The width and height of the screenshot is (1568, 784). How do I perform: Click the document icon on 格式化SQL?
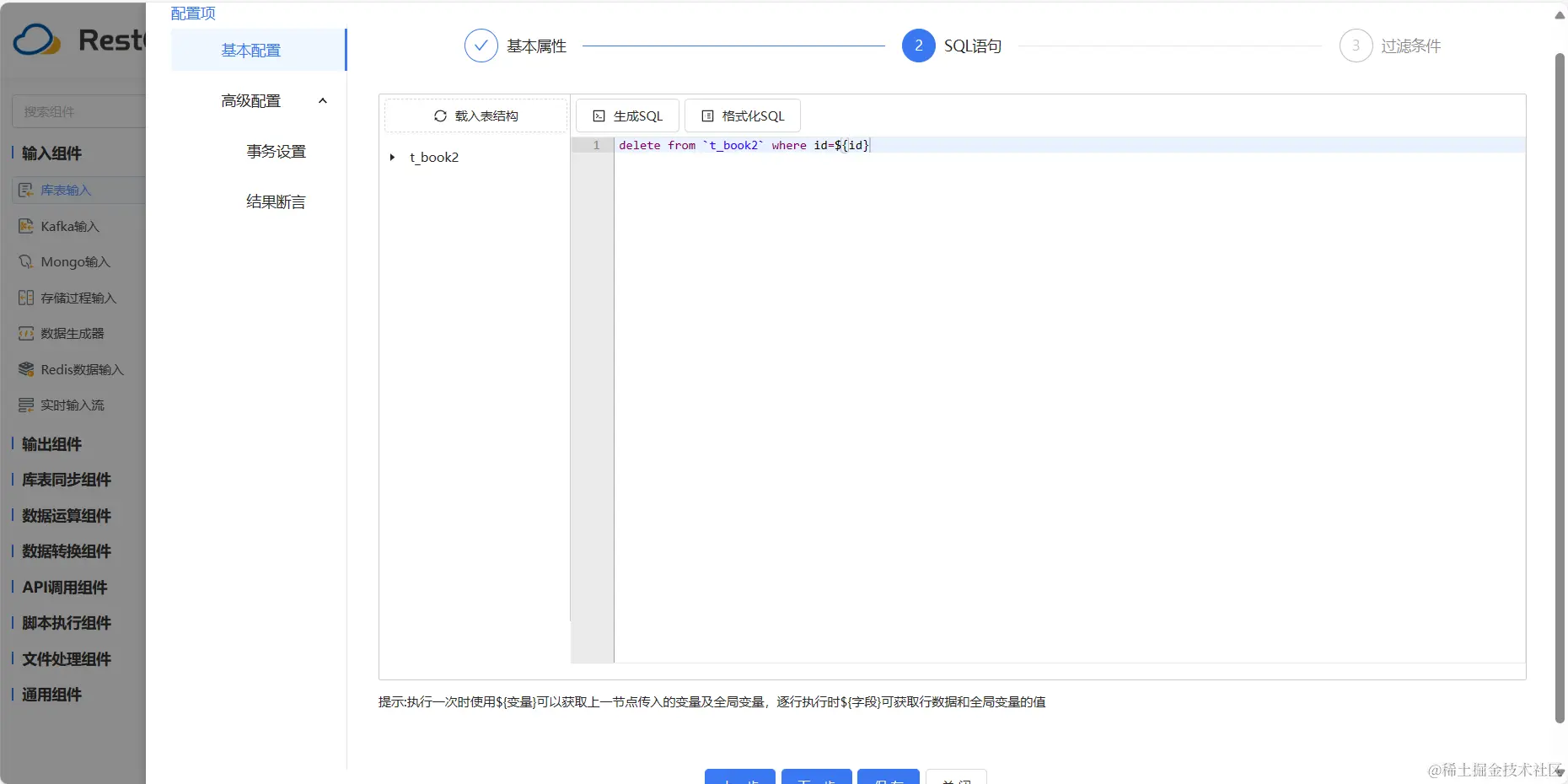click(707, 116)
